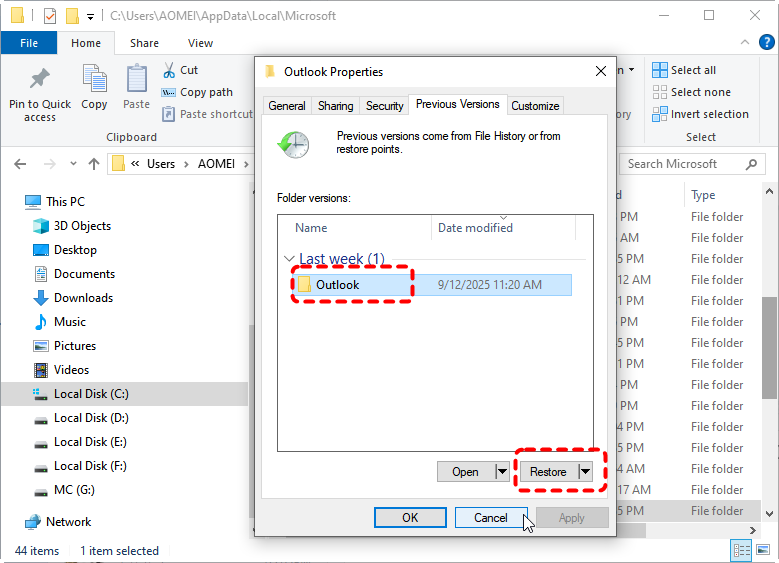Open Explorer help question mark icon
779x563 pixels.
click(x=767, y=42)
